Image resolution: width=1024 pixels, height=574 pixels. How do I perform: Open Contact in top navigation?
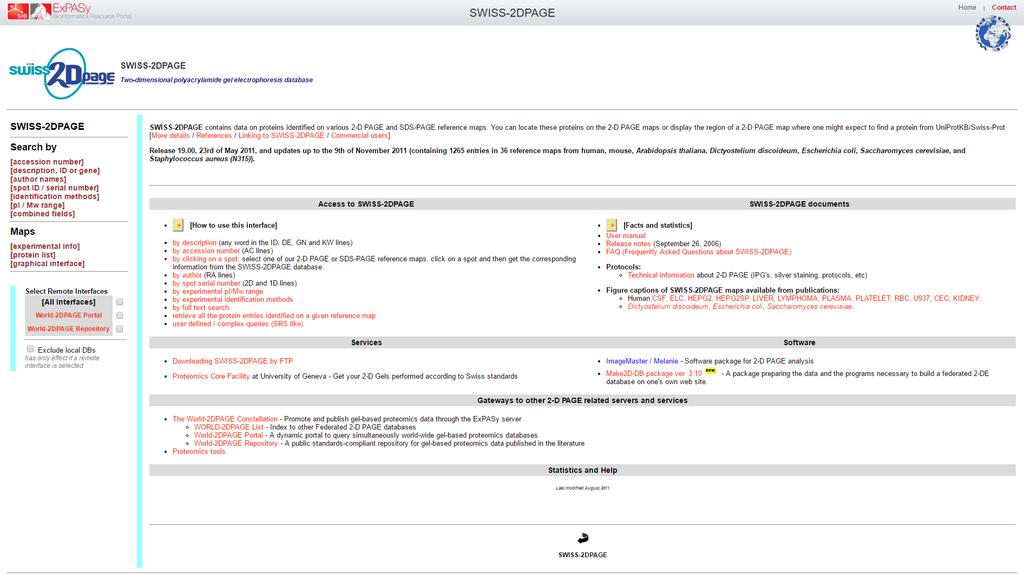[x=1004, y=7]
